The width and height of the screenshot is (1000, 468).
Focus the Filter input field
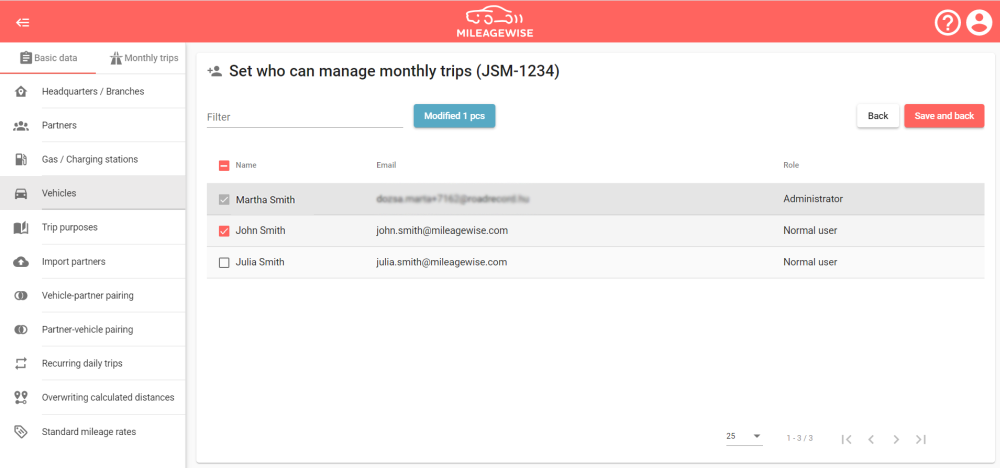point(305,117)
